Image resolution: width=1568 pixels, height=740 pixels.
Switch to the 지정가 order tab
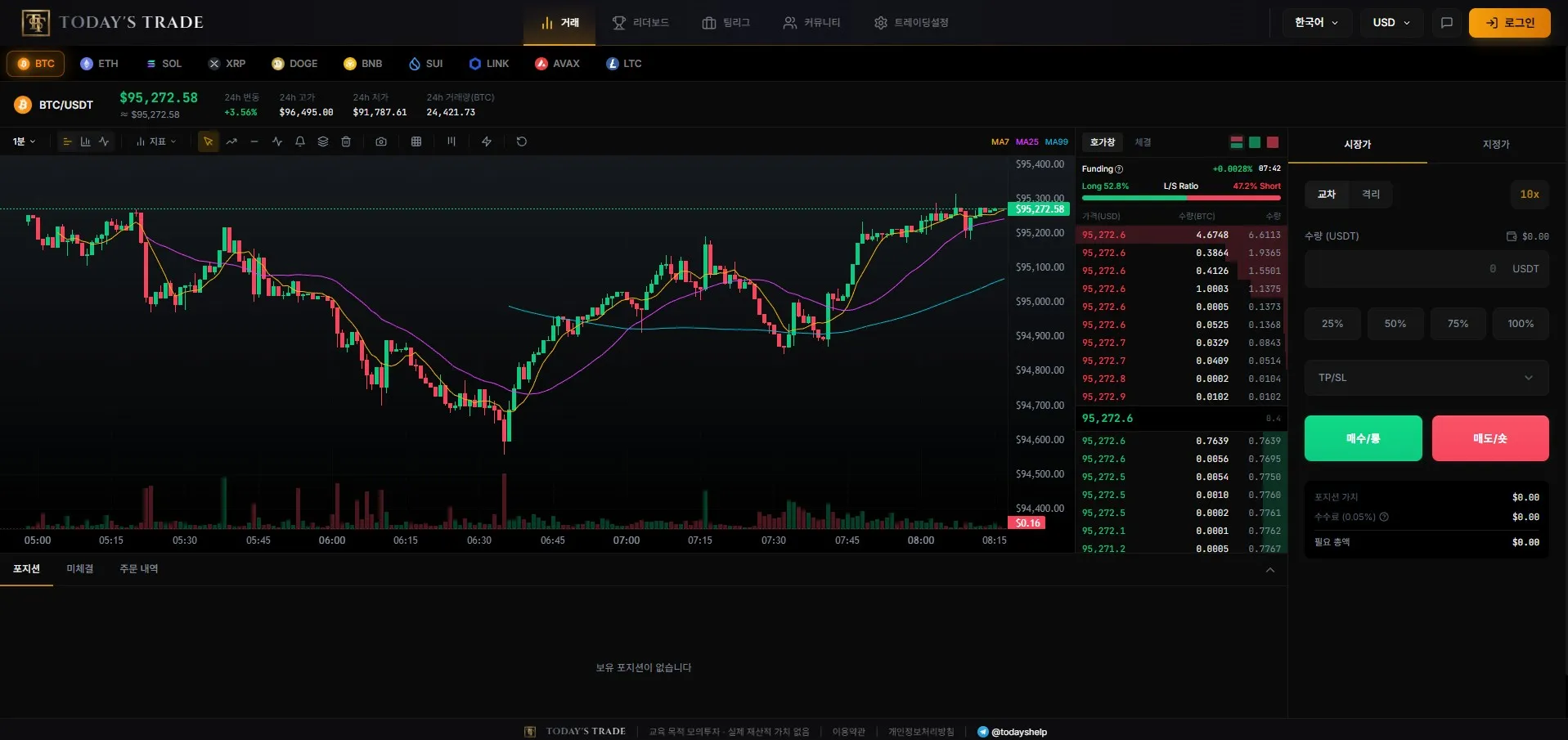coord(1495,145)
